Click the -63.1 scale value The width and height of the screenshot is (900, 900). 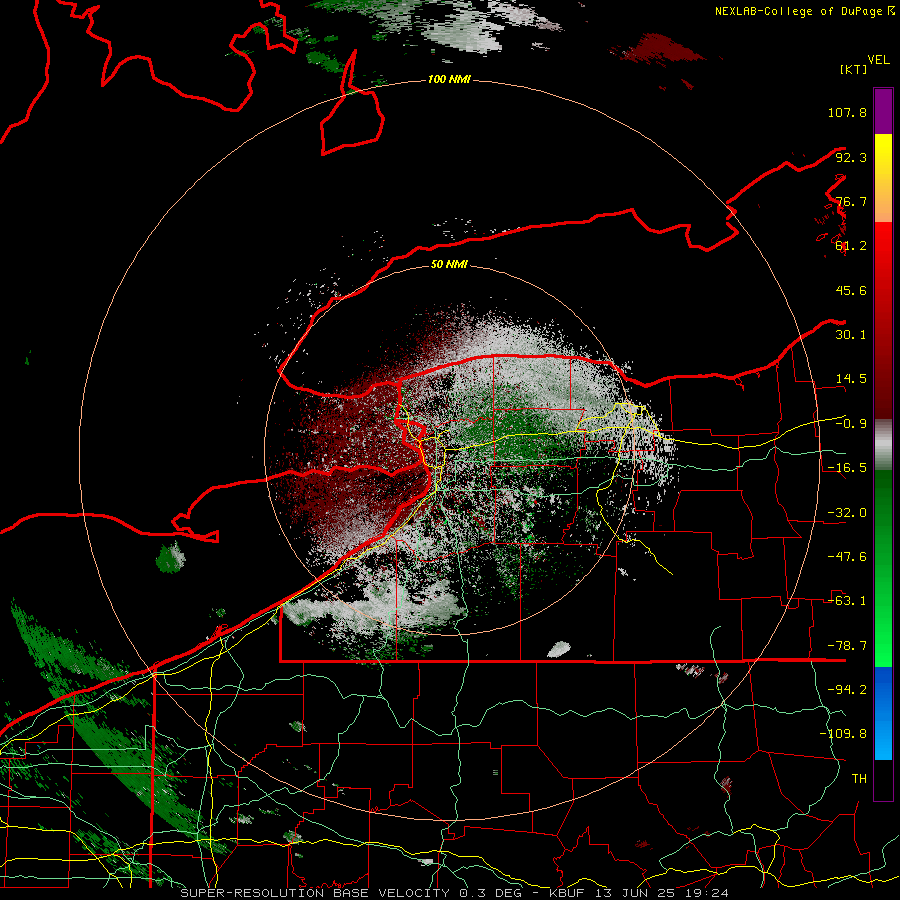[847, 601]
